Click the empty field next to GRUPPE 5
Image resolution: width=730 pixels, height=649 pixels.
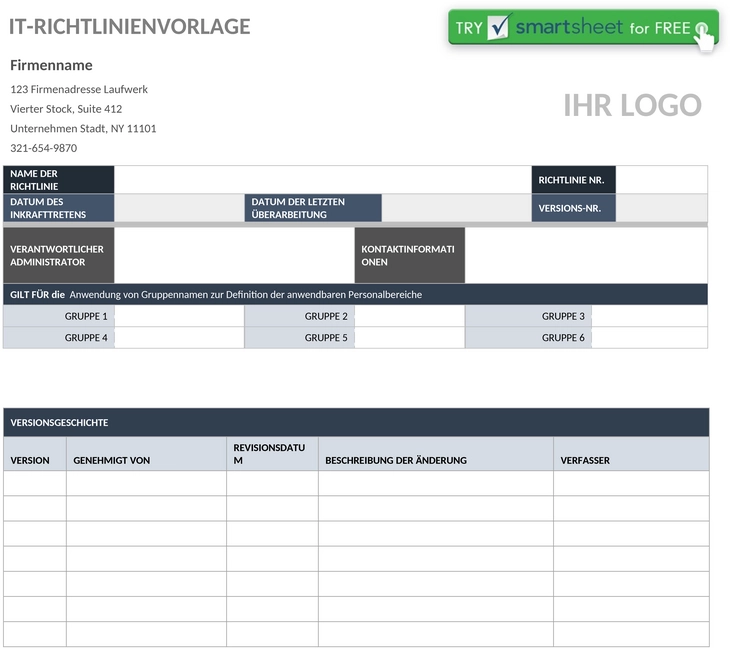pyautogui.click(x=410, y=338)
